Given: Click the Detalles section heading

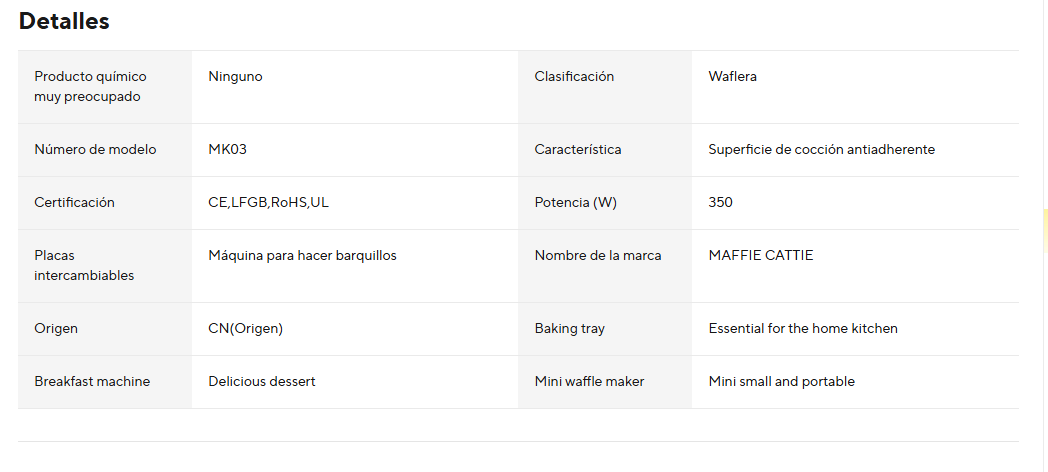Looking at the screenshot, I should pyautogui.click(x=64, y=21).
